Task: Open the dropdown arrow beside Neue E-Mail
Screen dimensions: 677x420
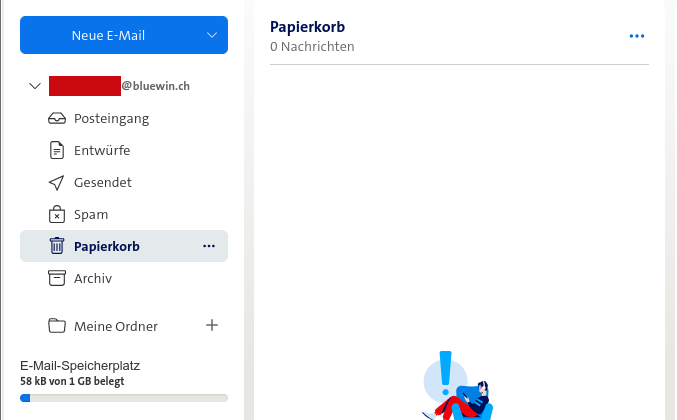Action: point(211,35)
